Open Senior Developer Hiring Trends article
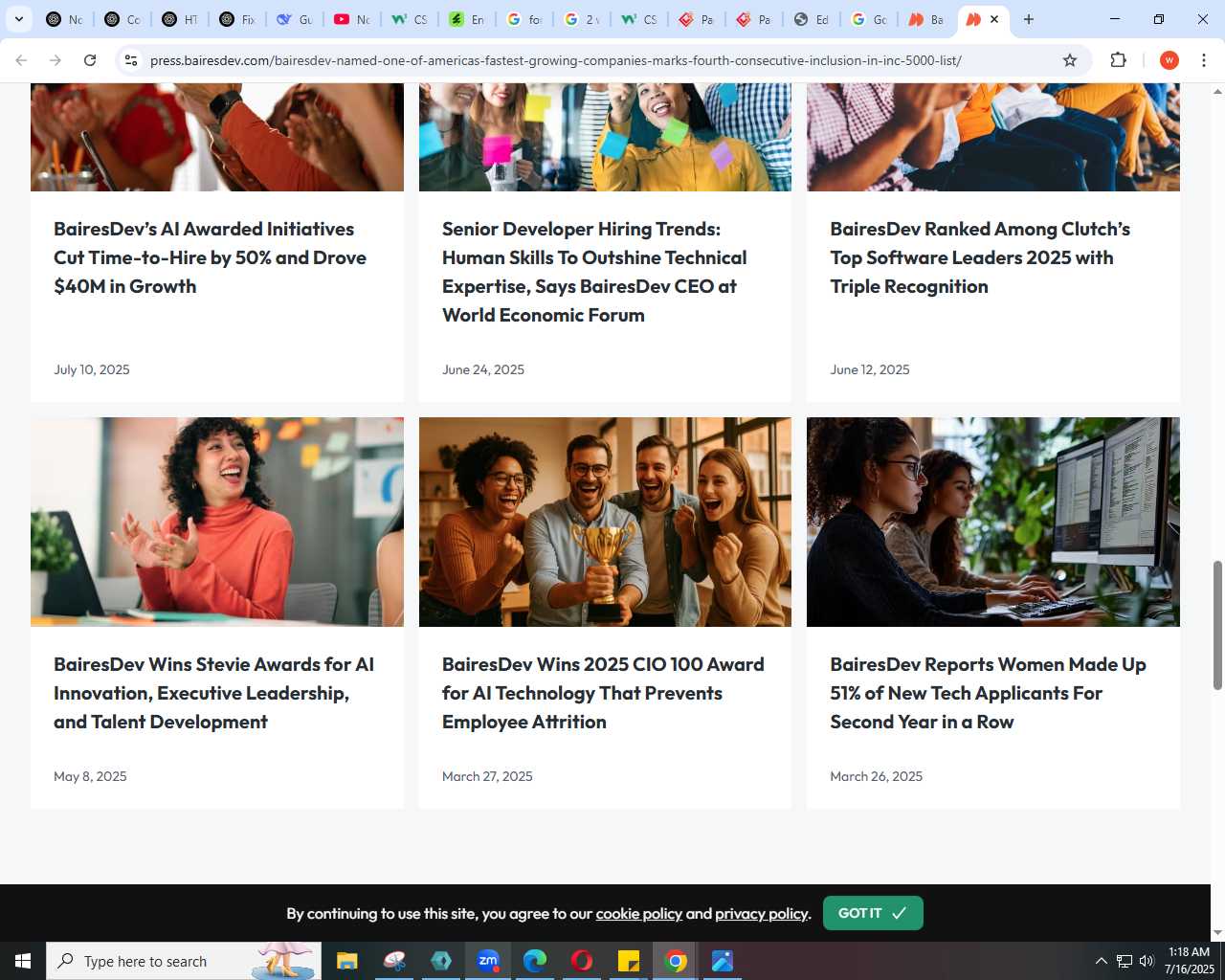The width and height of the screenshot is (1225, 980). pos(594,272)
